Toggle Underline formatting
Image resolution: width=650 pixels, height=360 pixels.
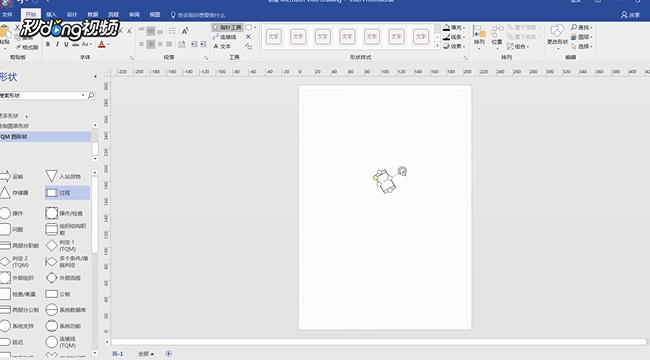click(x=66, y=44)
